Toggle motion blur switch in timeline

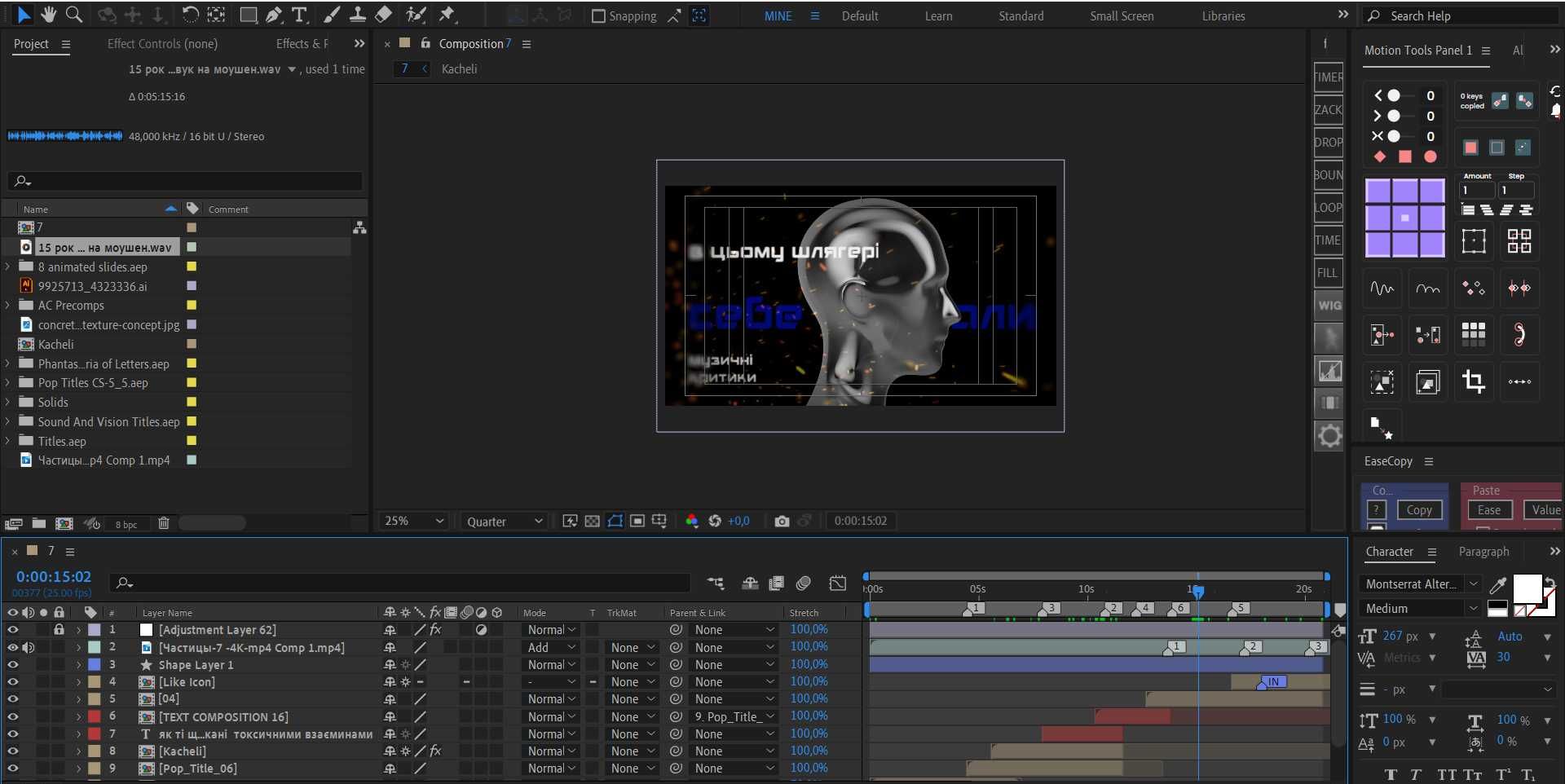(803, 583)
